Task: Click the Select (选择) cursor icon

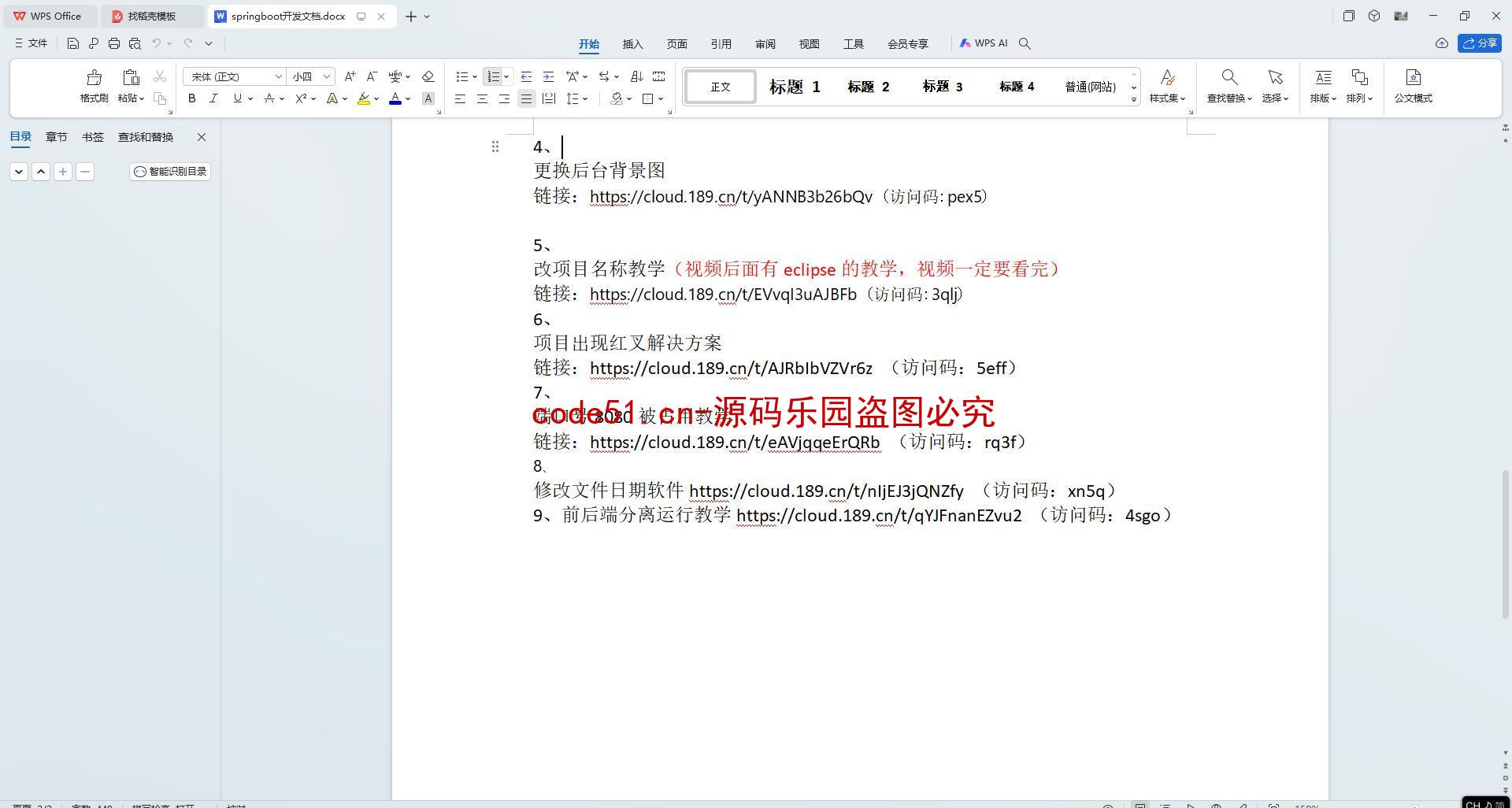Action: pos(1275,77)
